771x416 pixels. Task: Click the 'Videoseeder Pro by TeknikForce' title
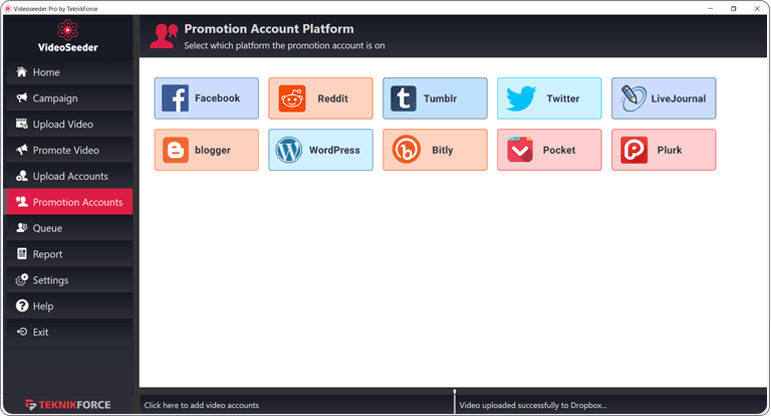tap(56, 8)
